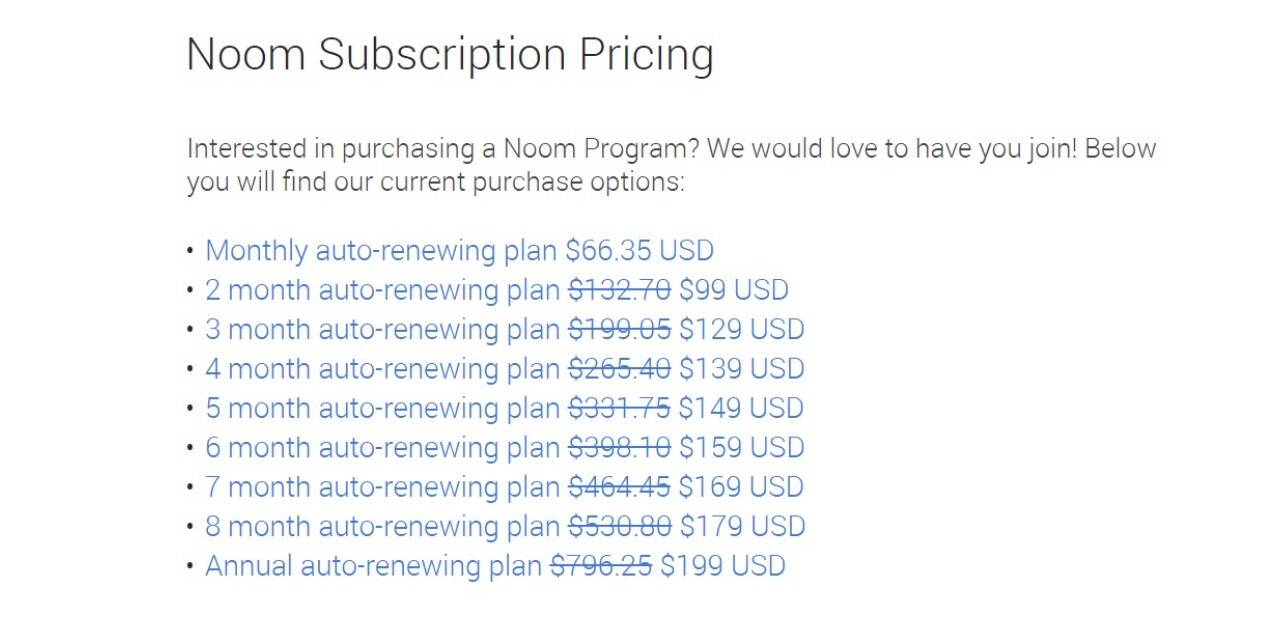Click the Noom Subscription Pricing heading
Screen dimensions: 1280x643
[450, 54]
